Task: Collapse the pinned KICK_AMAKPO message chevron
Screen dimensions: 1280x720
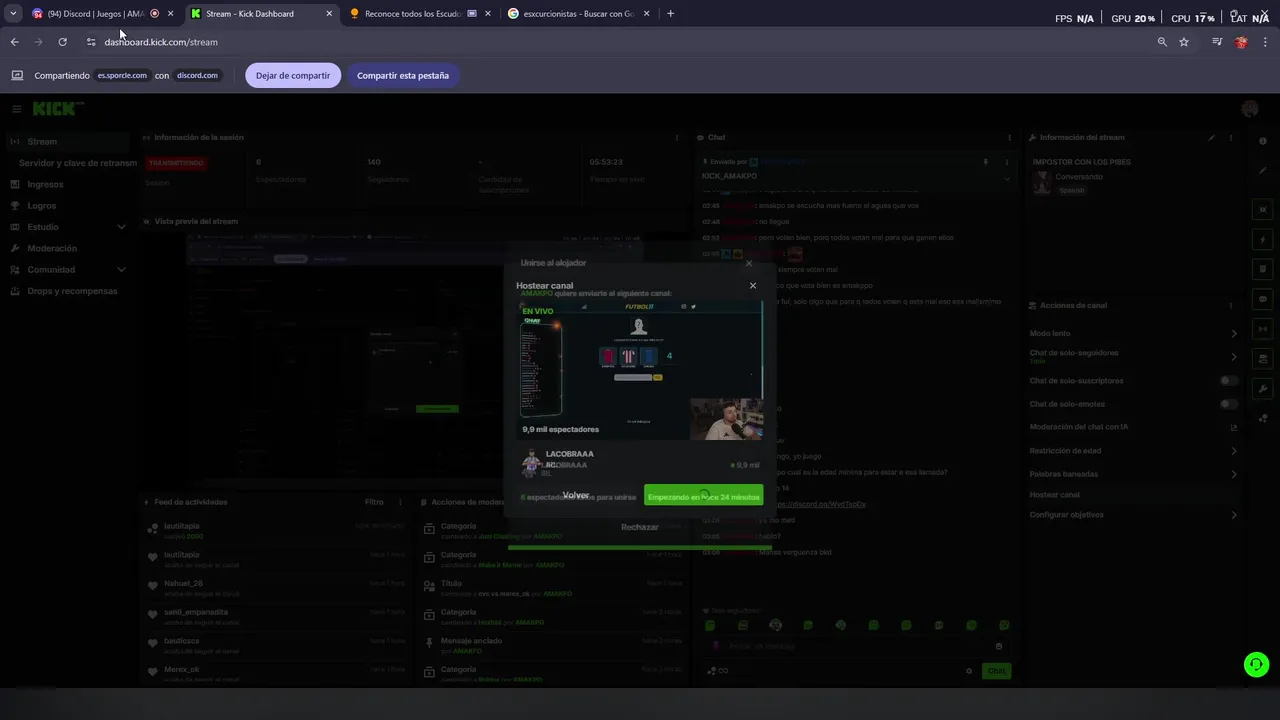Action: [1007, 178]
